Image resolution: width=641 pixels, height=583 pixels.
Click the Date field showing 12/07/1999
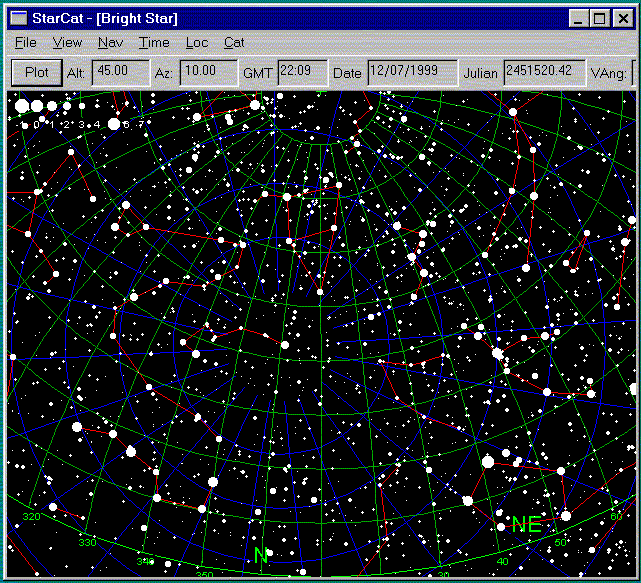point(412,73)
